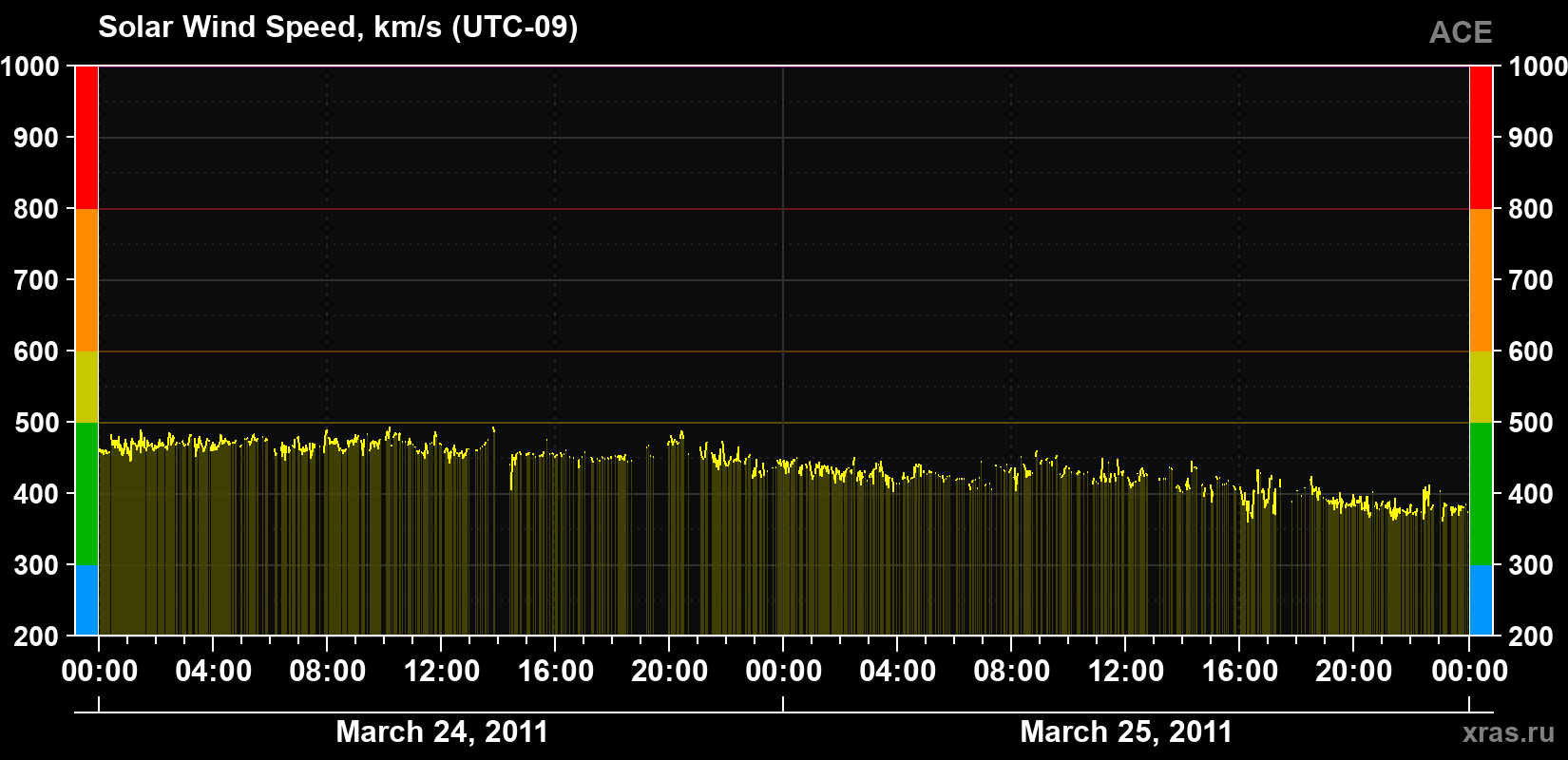Image resolution: width=1568 pixels, height=760 pixels.
Task: Click the yellow band on the right scale
Action: 1482,387
